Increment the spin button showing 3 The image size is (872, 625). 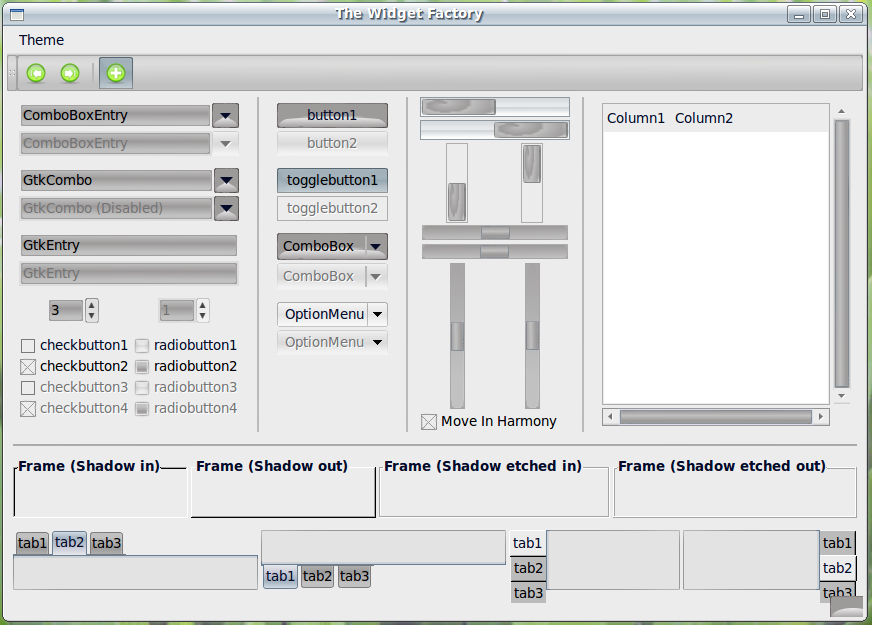pos(92,305)
